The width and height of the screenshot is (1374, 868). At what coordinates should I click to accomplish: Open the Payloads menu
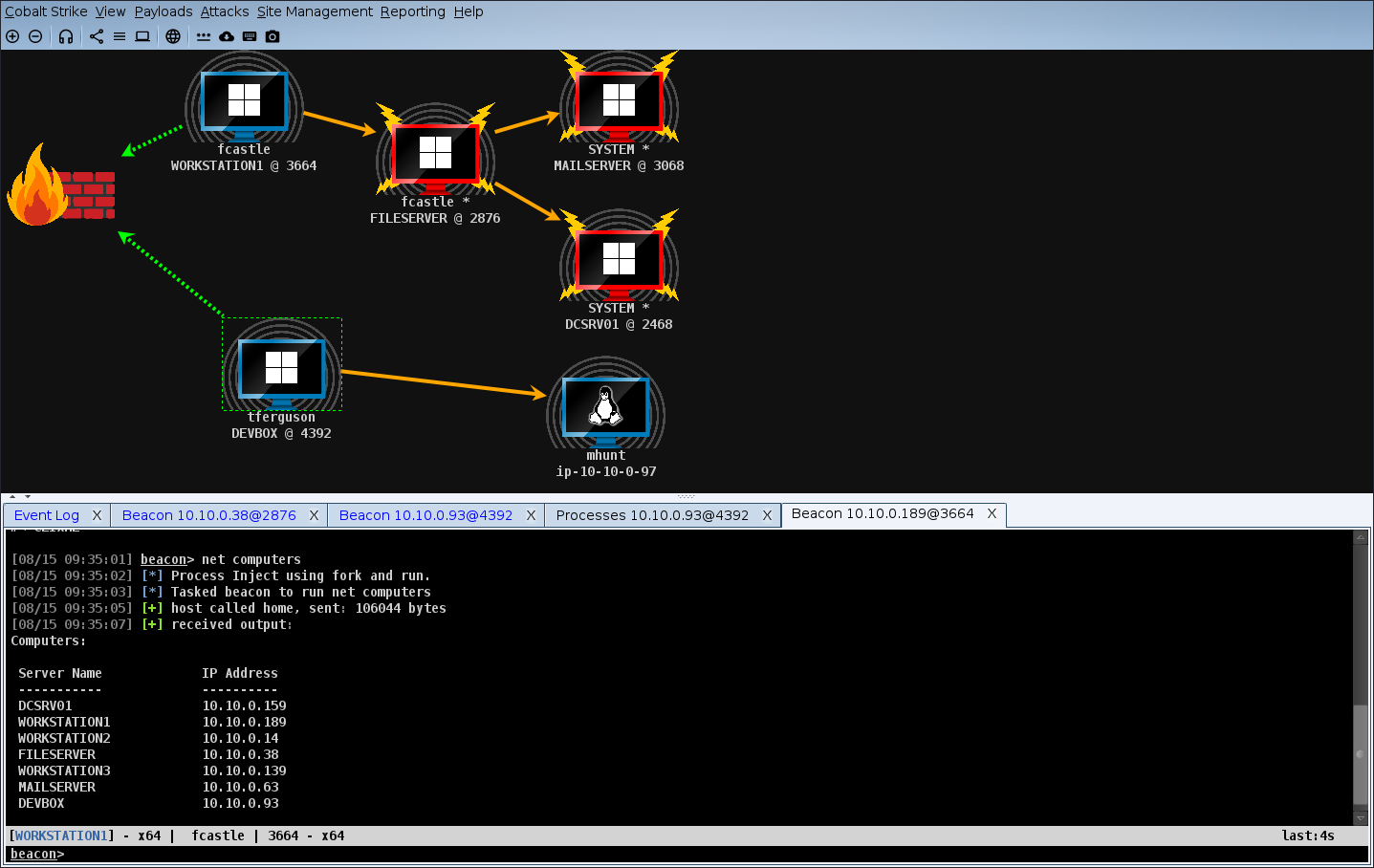pyautogui.click(x=164, y=11)
